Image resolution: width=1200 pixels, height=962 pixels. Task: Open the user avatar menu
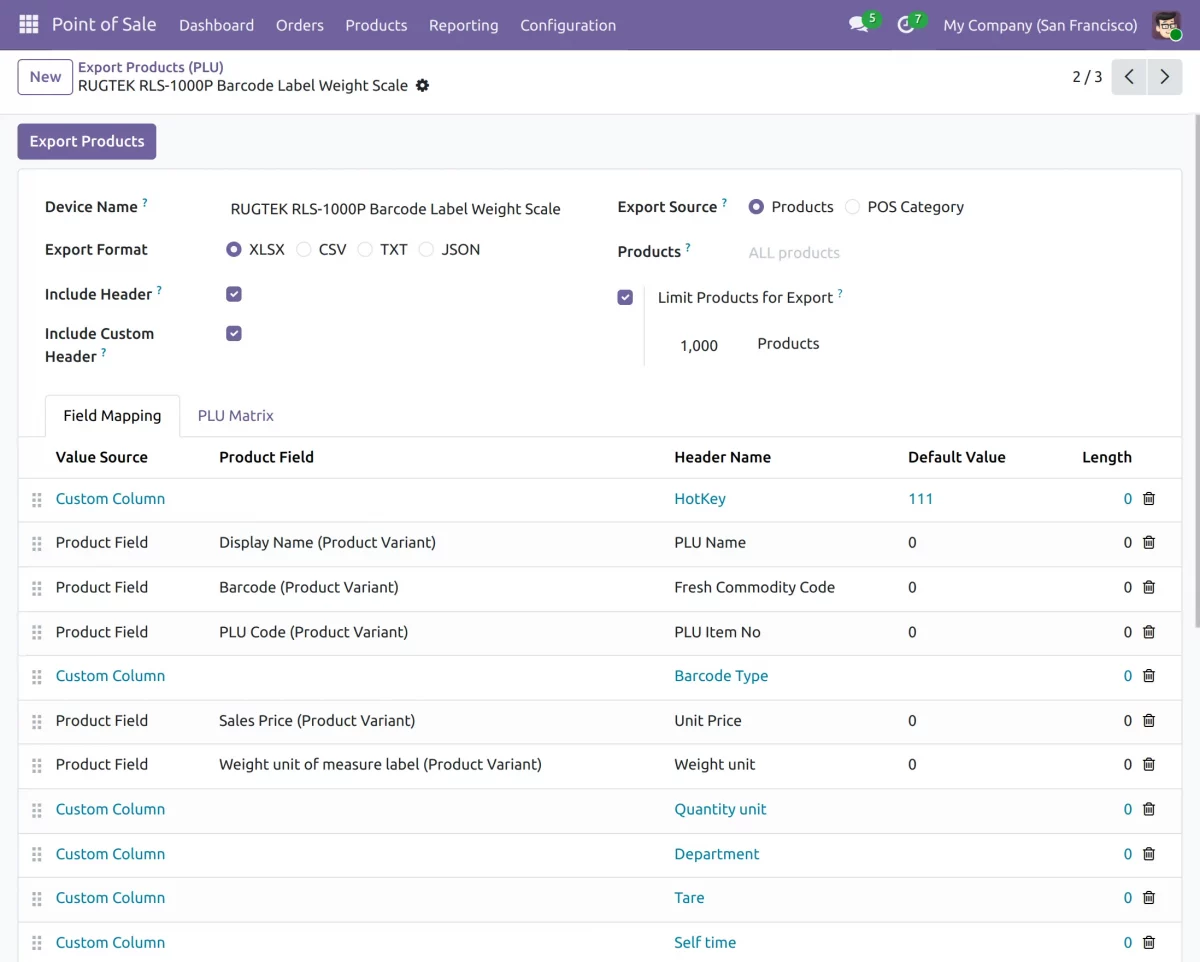click(1166, 25)
